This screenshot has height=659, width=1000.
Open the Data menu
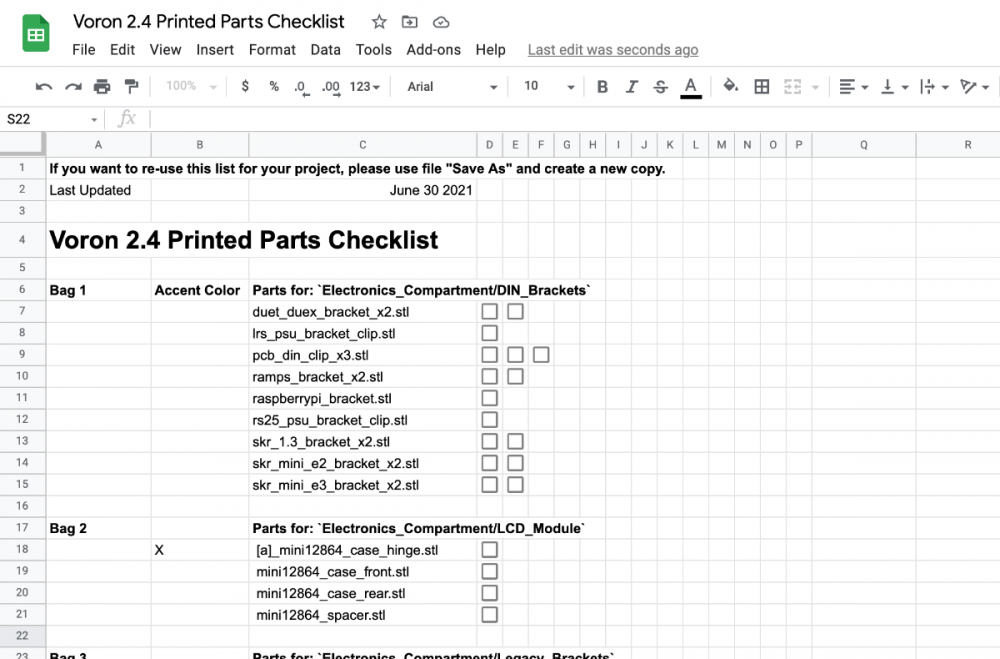tap(325, 50)
